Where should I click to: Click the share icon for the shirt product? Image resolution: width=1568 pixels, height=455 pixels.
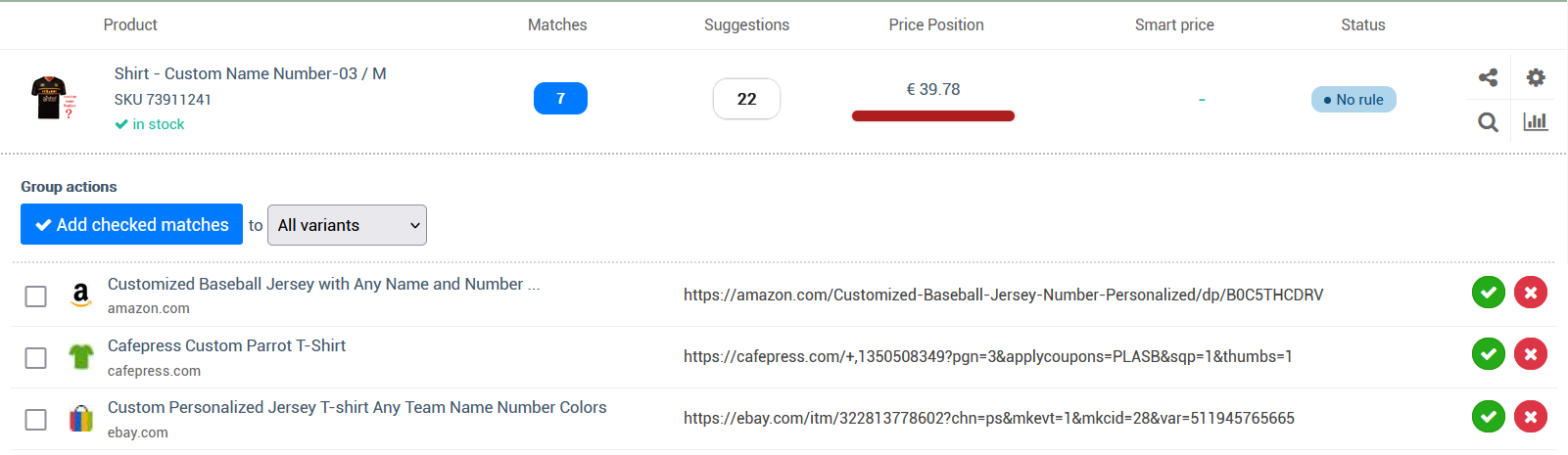(1488, 77)
